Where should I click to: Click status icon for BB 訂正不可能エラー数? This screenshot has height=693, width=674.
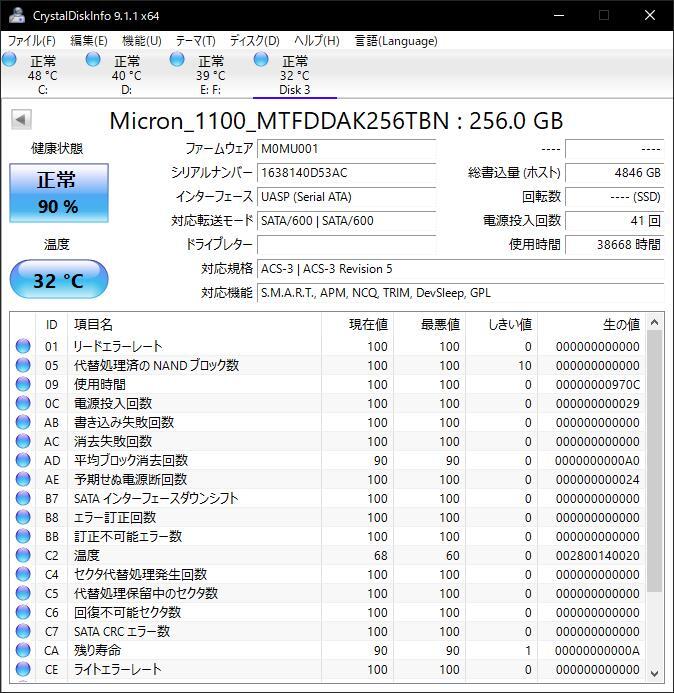coord(23,536)
